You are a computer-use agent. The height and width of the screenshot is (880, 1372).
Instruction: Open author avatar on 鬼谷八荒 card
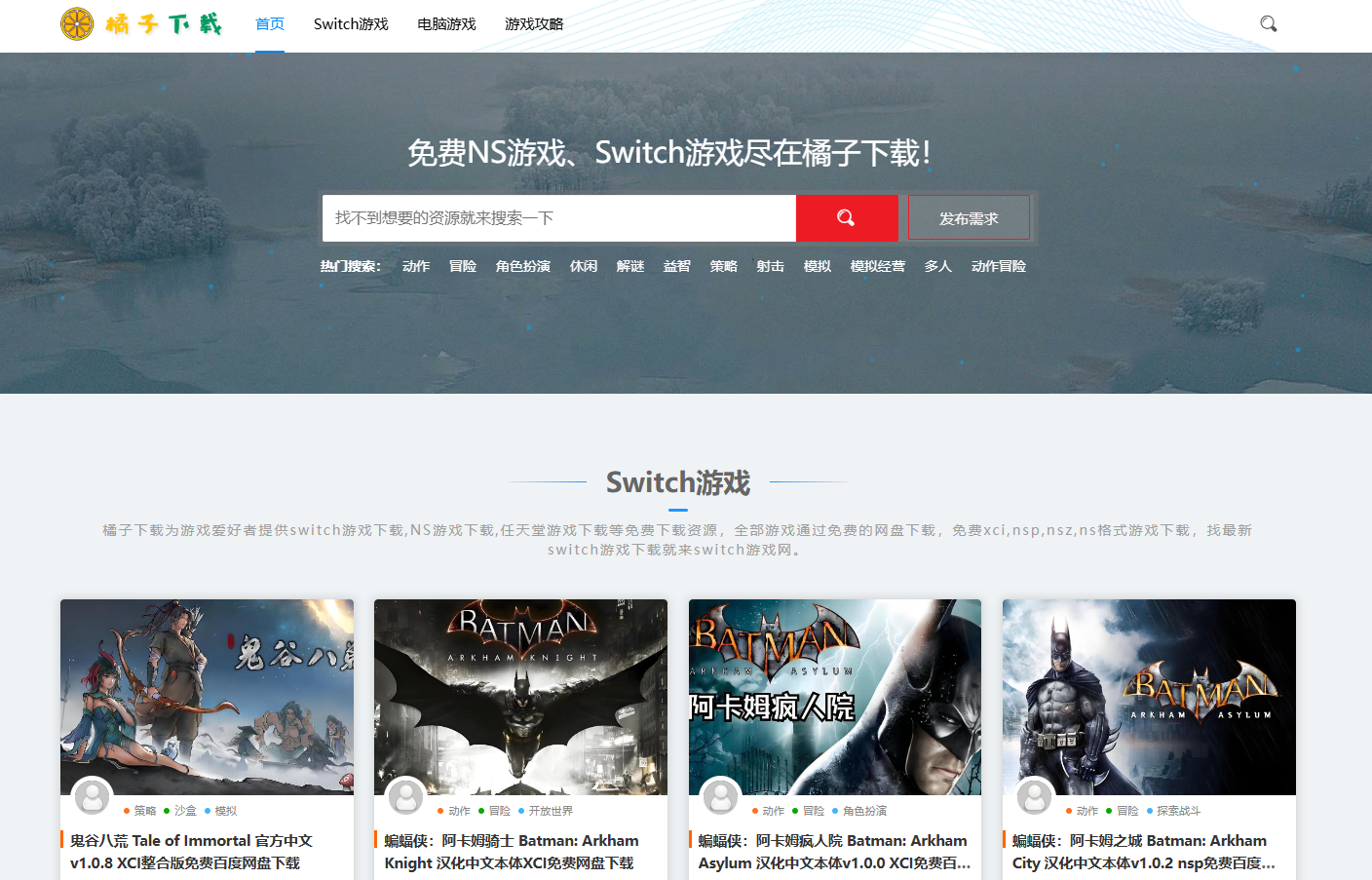(x=93, y=797)
